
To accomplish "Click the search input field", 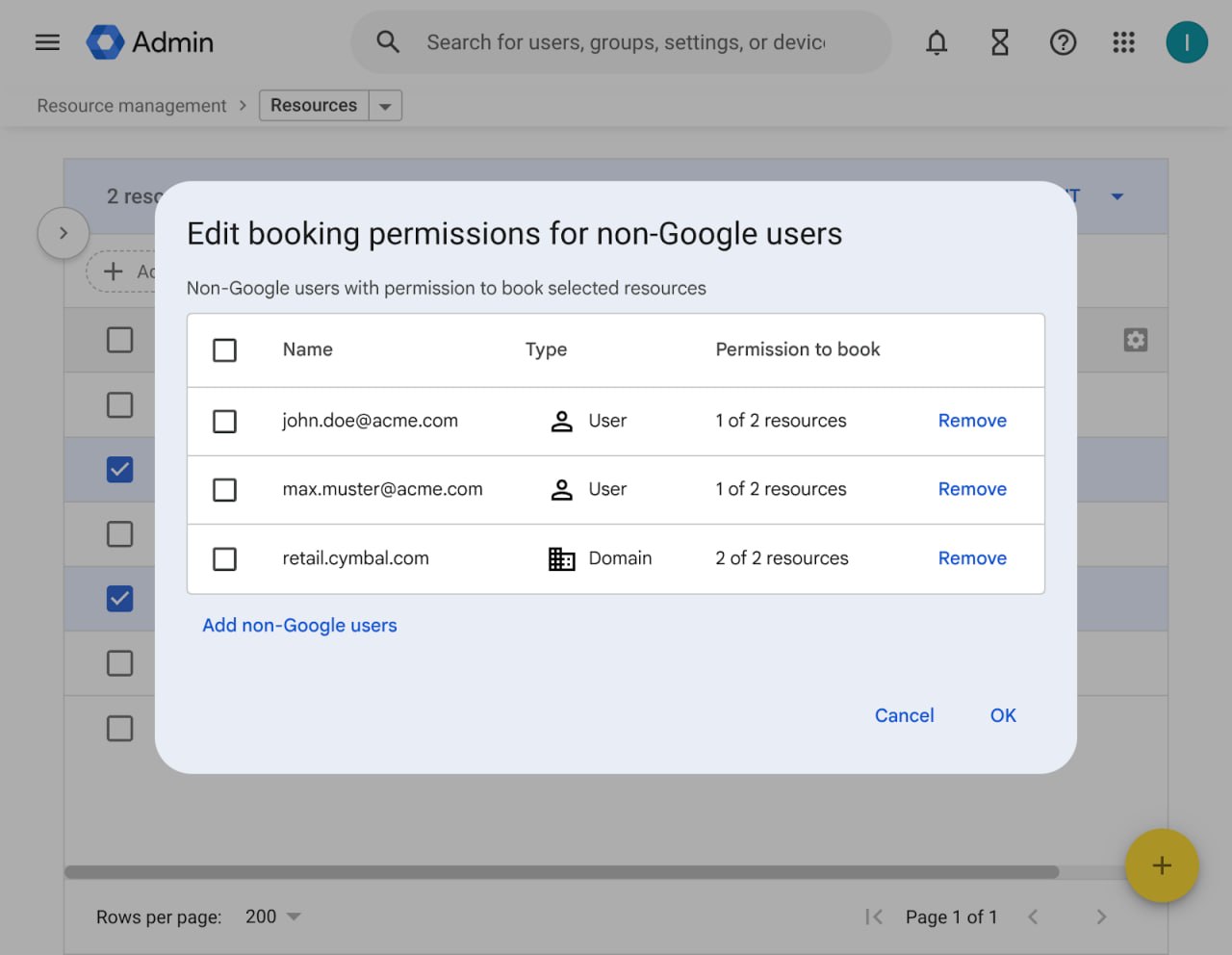I will (626, 42).
